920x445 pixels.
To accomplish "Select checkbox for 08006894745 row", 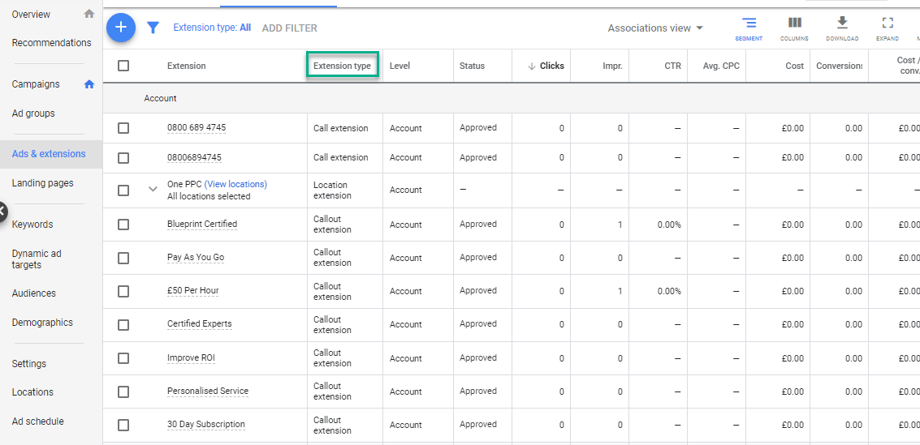I will click(x=123, y=158).
